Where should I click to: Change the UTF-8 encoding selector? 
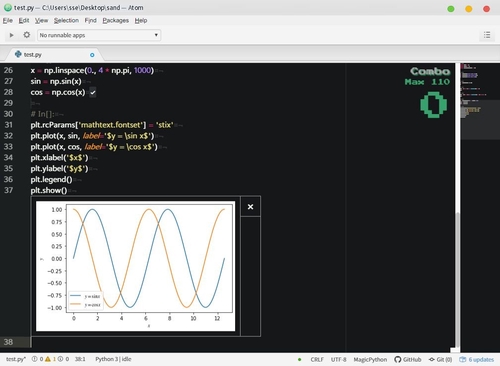click(x=338, y=359)
